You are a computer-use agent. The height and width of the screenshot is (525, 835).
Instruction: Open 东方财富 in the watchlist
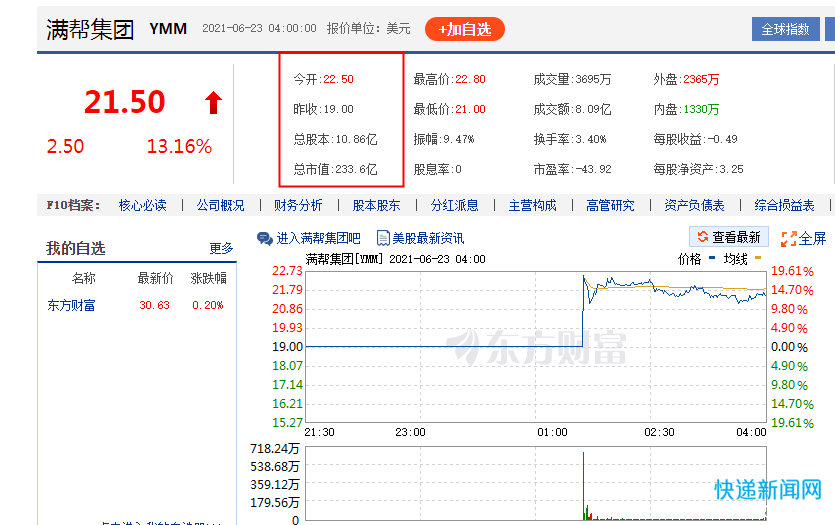click(71, 305)
